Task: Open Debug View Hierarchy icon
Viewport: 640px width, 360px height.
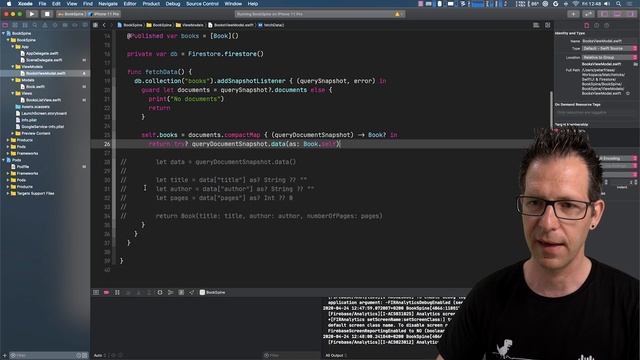Action: click(160, 292)
